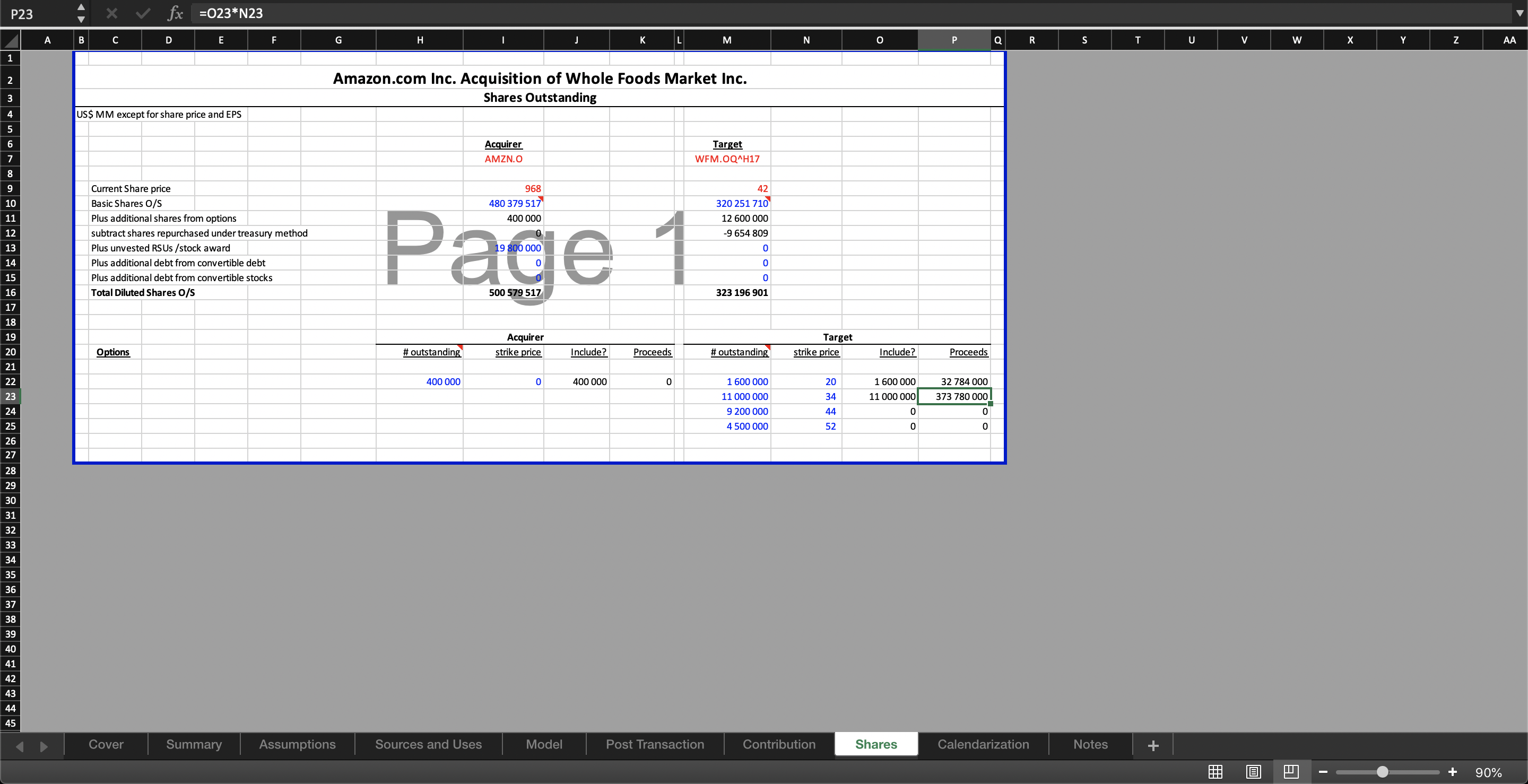Image resolution: width=1528 pixels, height=784 pixels.
Task: Click the Total Diluted Shares O/S label
Action: tap(143, 292)
